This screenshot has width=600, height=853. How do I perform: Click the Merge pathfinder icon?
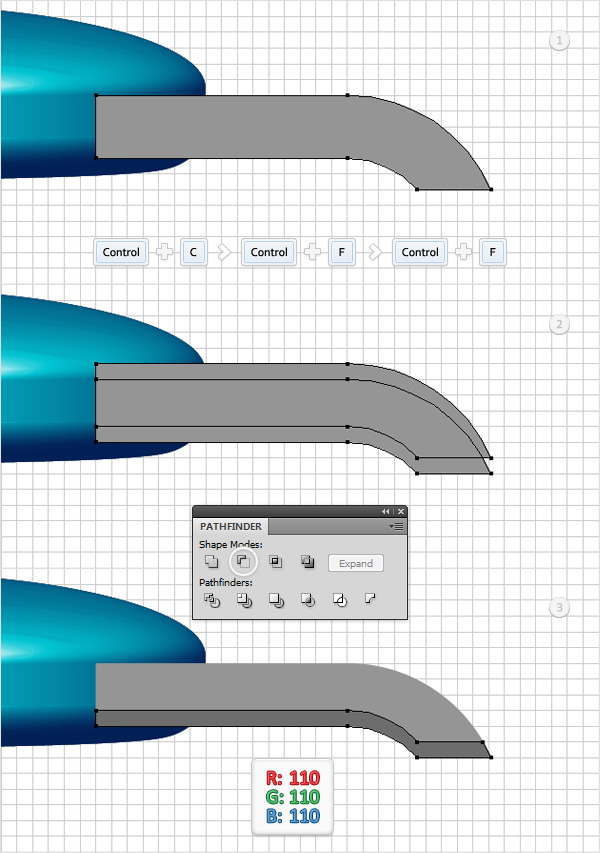coord(276,600)
